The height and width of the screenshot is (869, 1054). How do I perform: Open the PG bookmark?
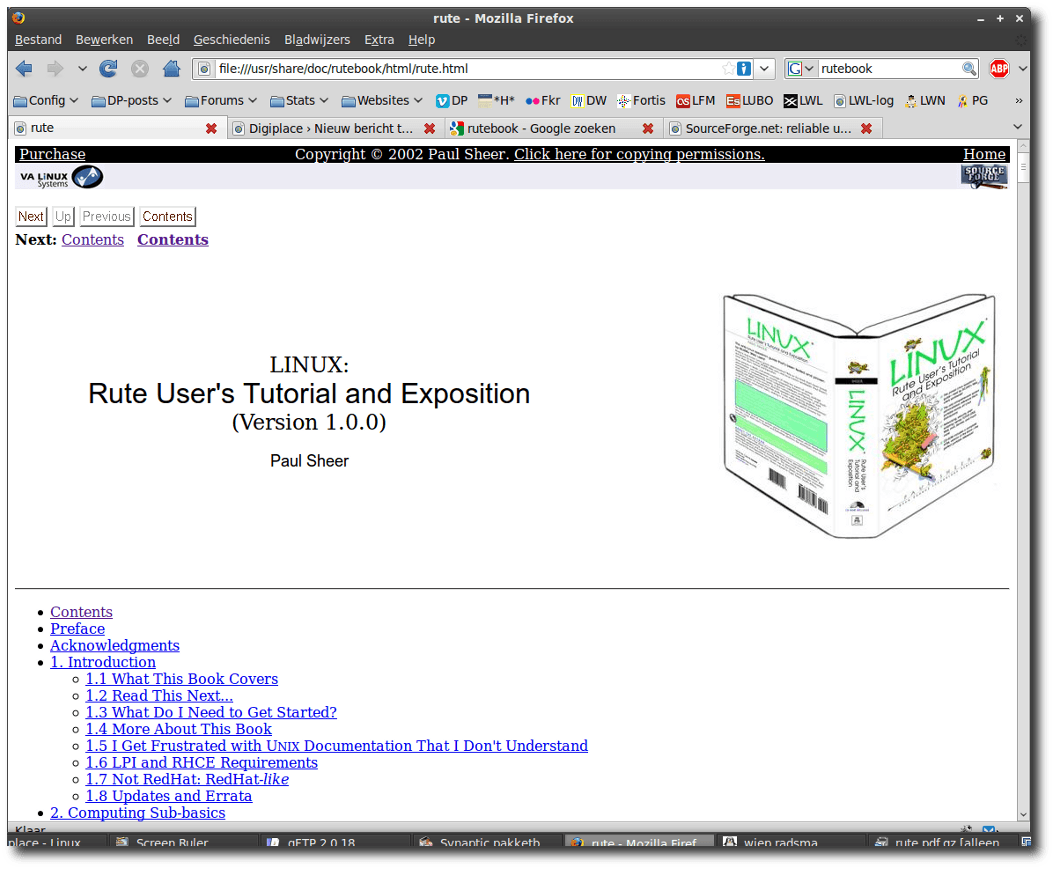(x=973, y=101)
